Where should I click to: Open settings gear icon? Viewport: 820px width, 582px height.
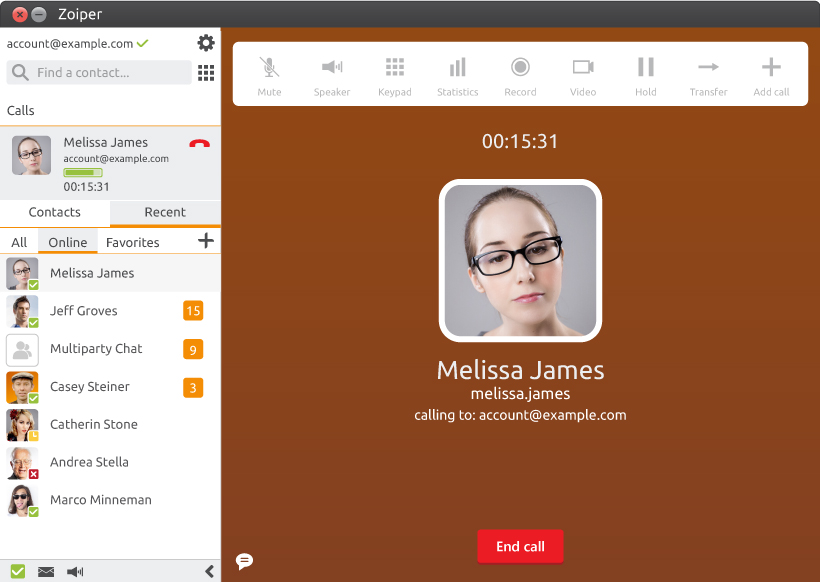[x=206, y=43]
